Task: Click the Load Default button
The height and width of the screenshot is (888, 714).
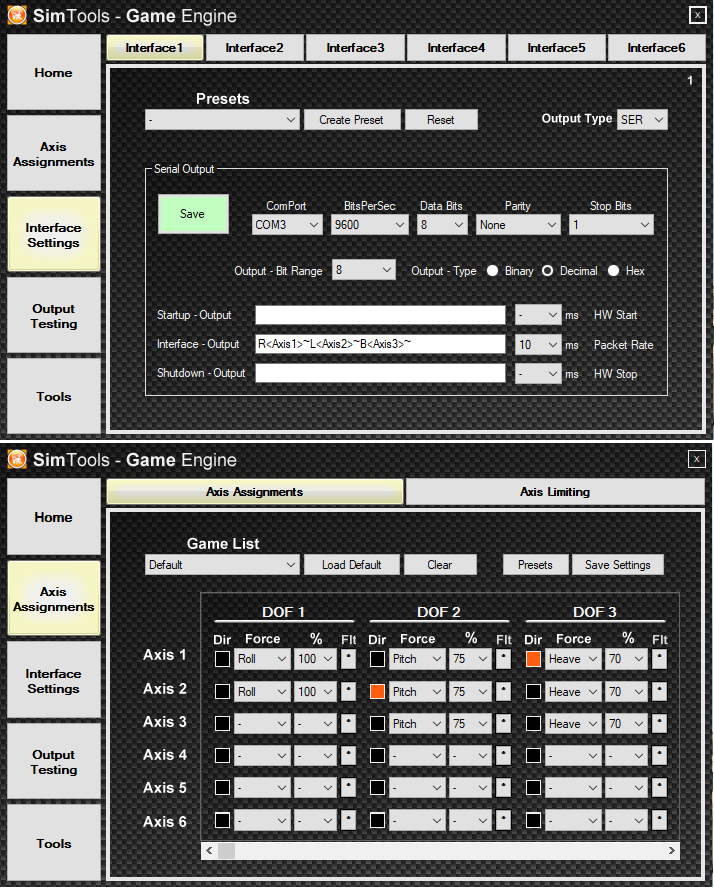Action: click(352, 565)
